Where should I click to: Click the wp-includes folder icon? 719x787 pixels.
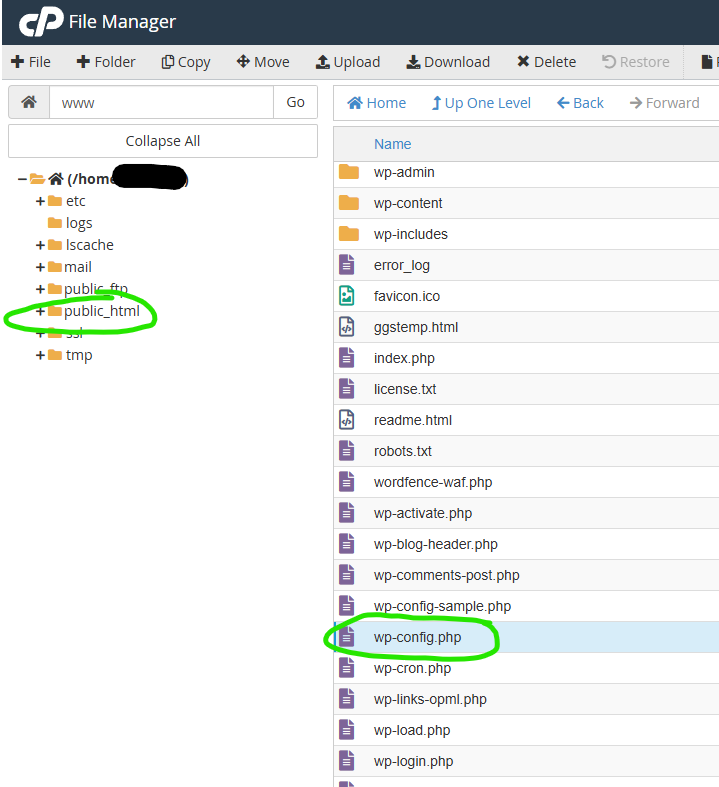(349, 234)
